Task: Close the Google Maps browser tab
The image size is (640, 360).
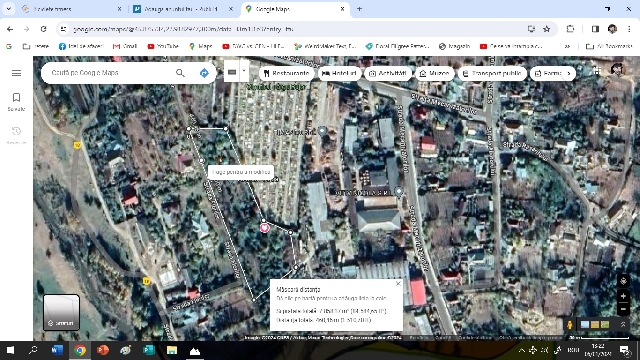Action: (342, 9)
